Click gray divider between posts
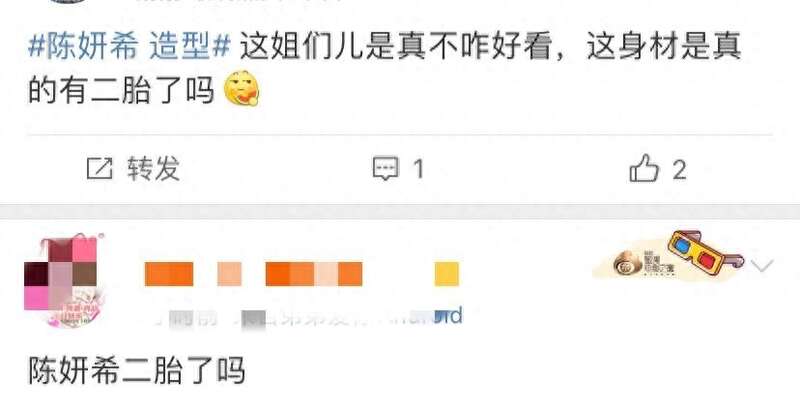800x407 pixels. click(400, 212)
